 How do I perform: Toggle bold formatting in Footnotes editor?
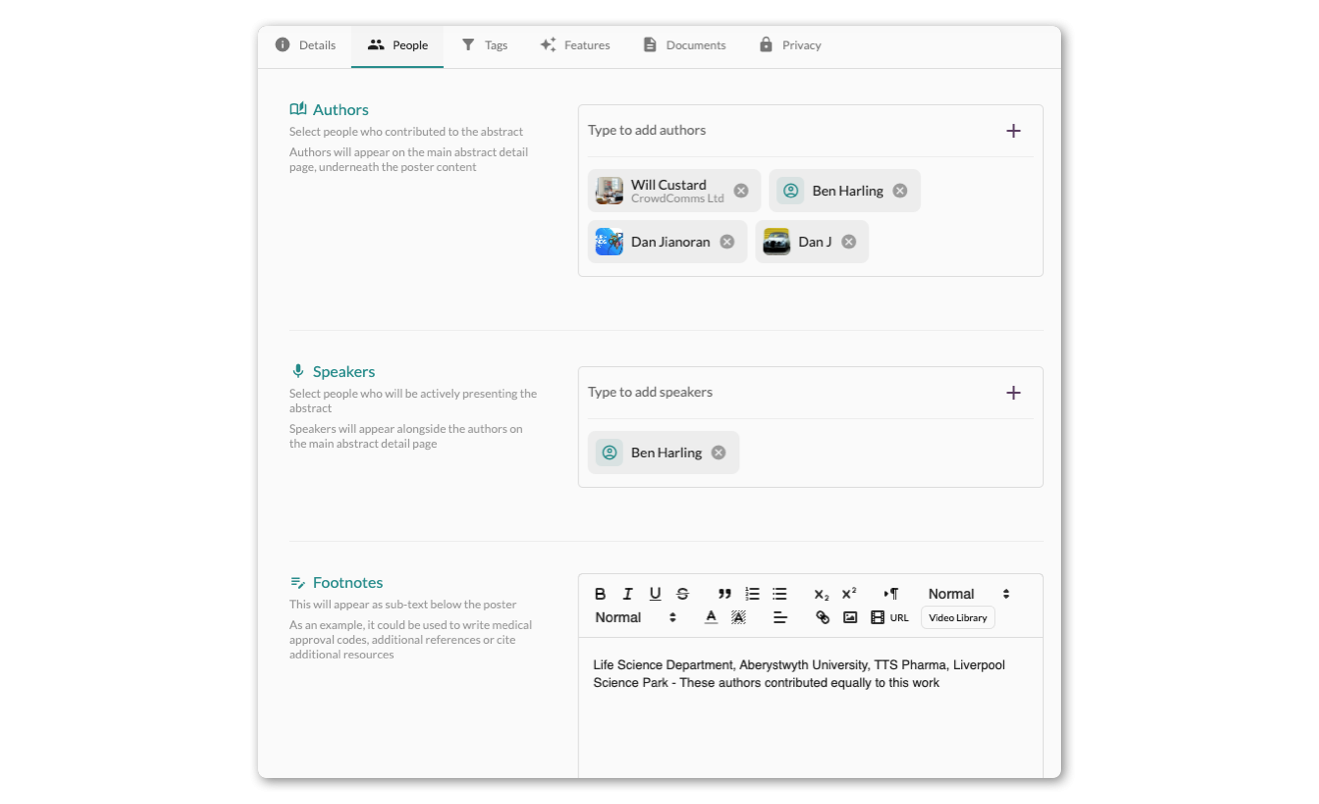point(600,594)
